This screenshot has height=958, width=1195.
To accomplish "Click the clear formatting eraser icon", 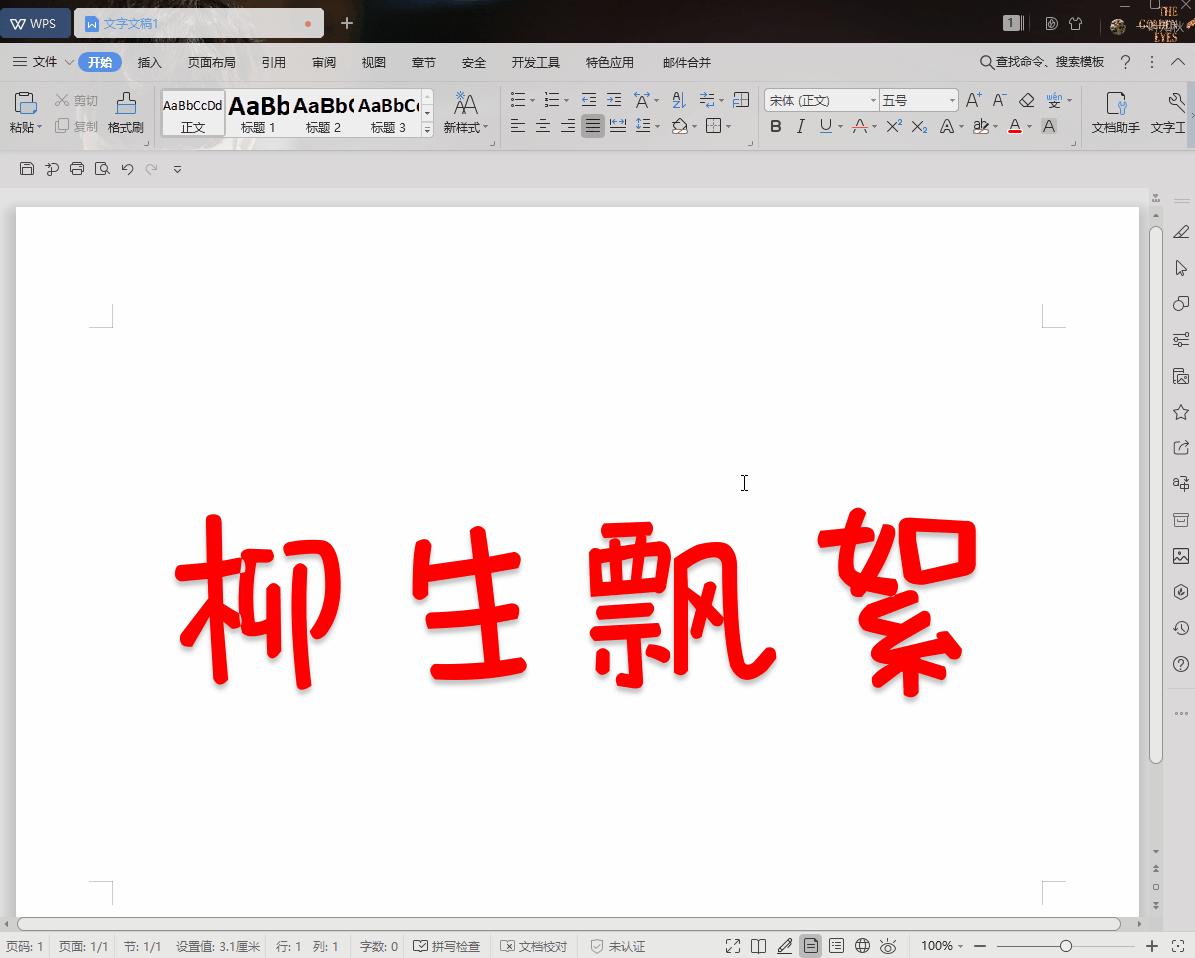I will click(x=1026, y=99).
